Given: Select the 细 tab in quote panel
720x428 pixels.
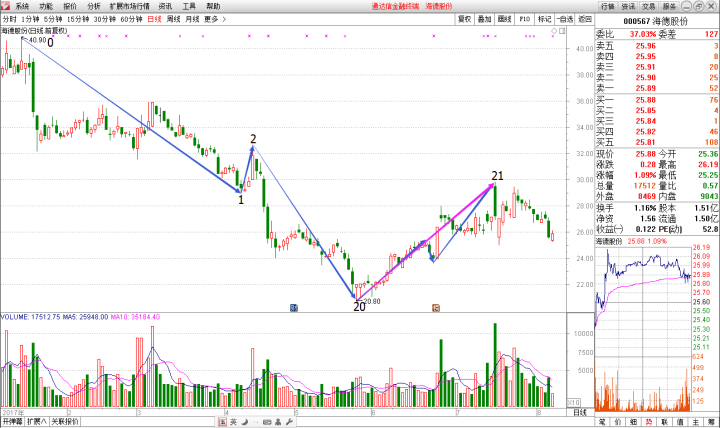Looking at the screenshot, I should click(x=634, y=422).
